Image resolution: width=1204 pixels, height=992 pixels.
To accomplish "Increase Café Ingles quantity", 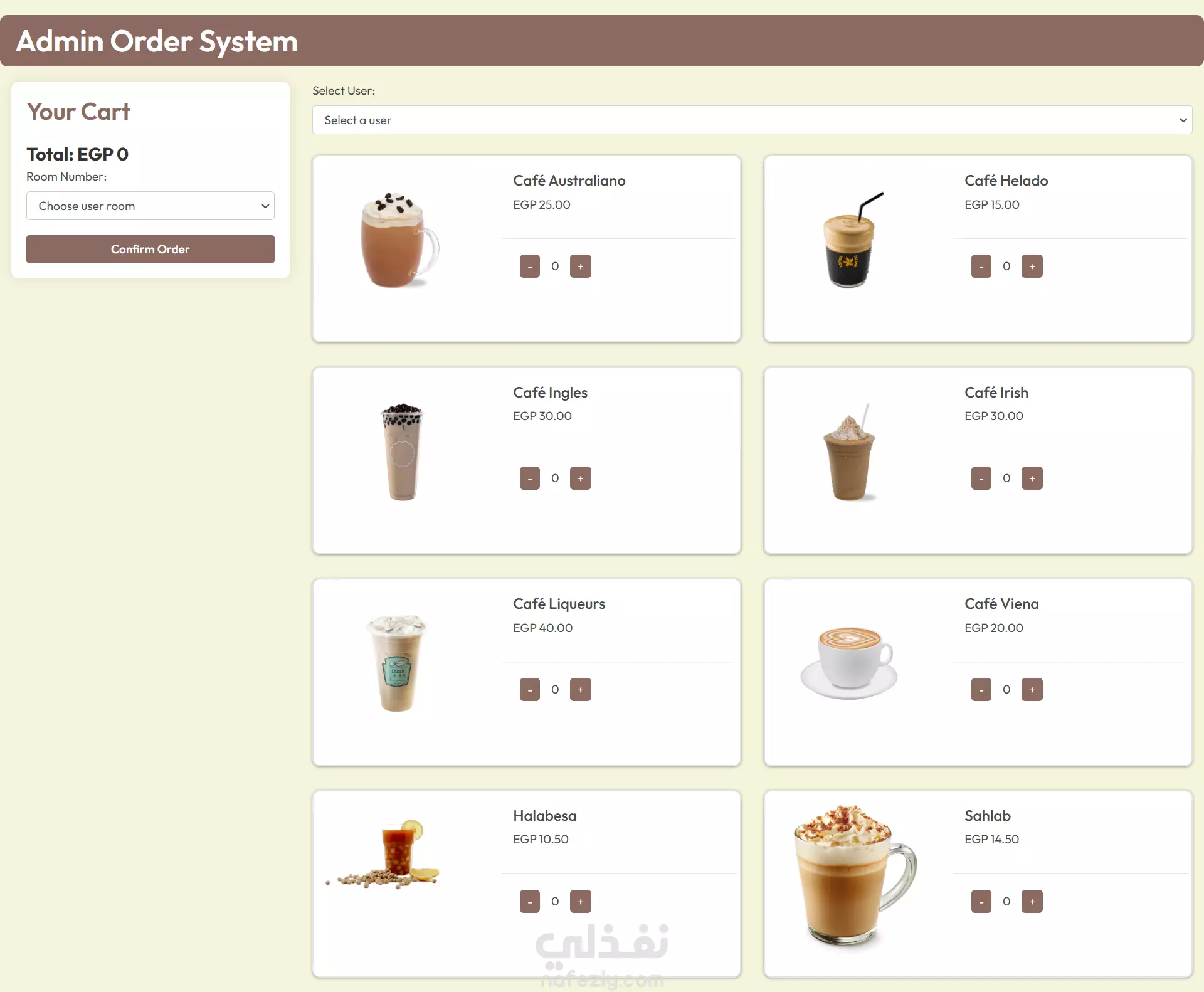I will 581,478.
